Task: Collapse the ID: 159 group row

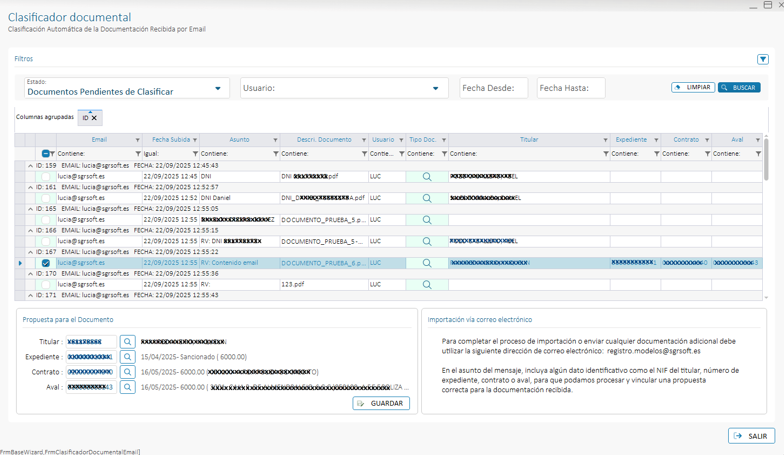Action: pyautogui.click(x=30, y=166)
